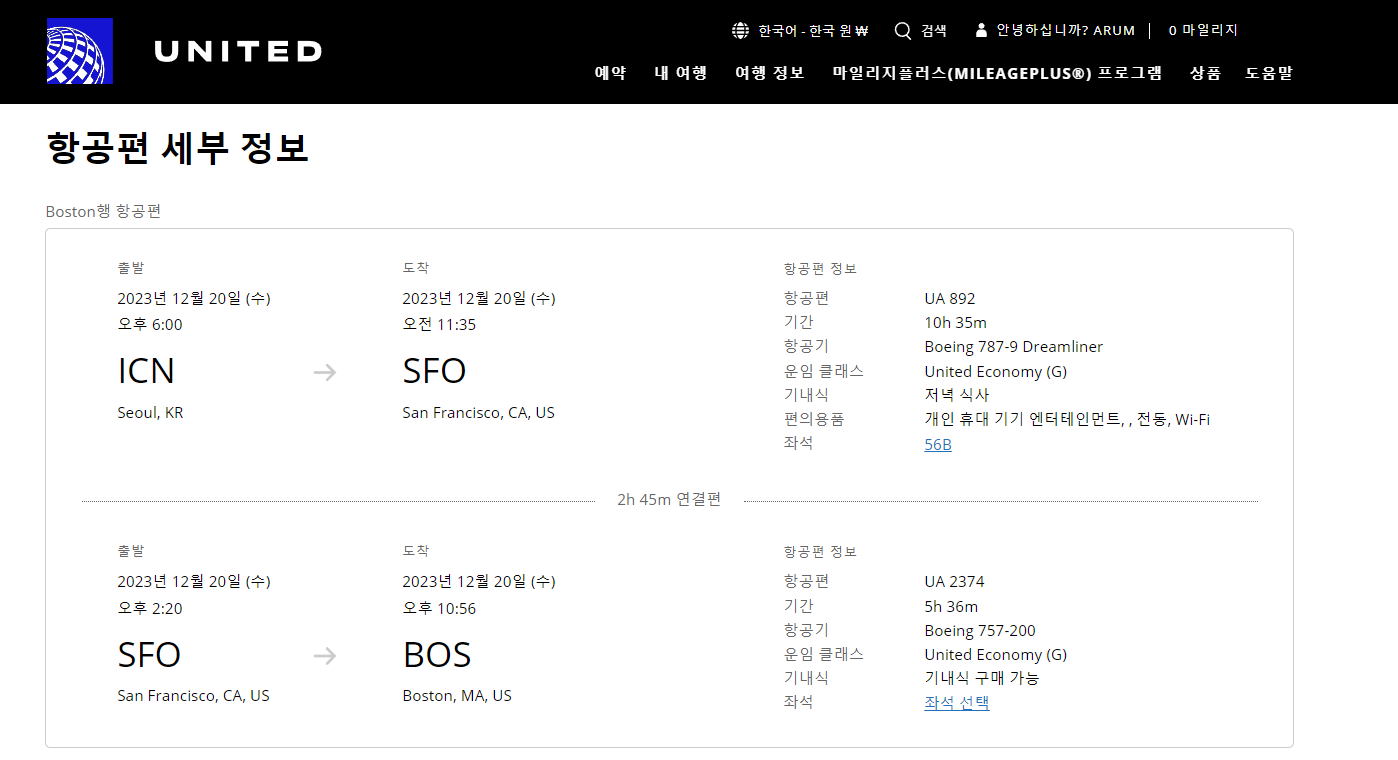Click the arrow between SFO and BOS
The height and width of the screenshot is (760, 1398).
(x=325, y=656)
